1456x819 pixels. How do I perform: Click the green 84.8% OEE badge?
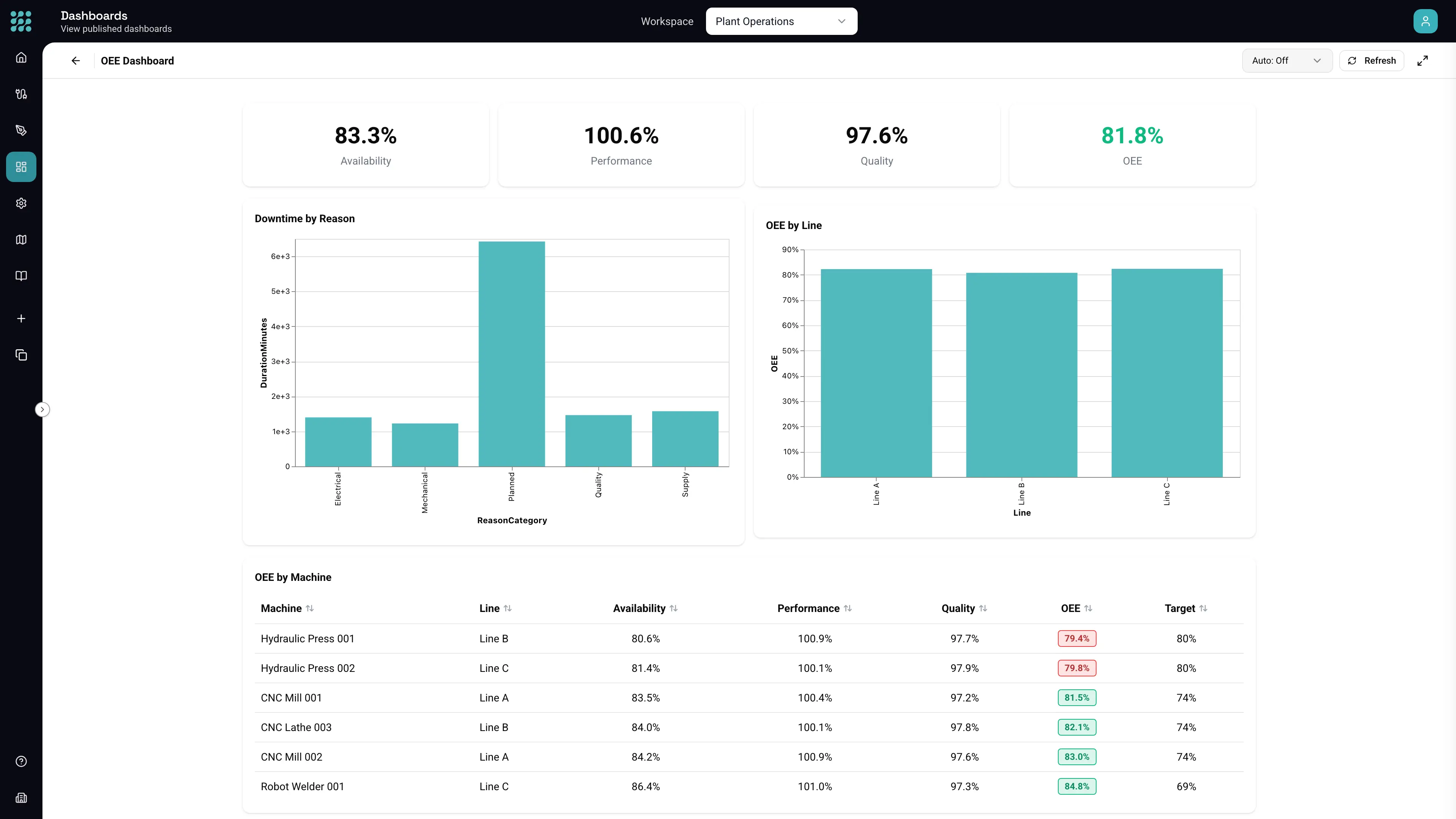1077,787
